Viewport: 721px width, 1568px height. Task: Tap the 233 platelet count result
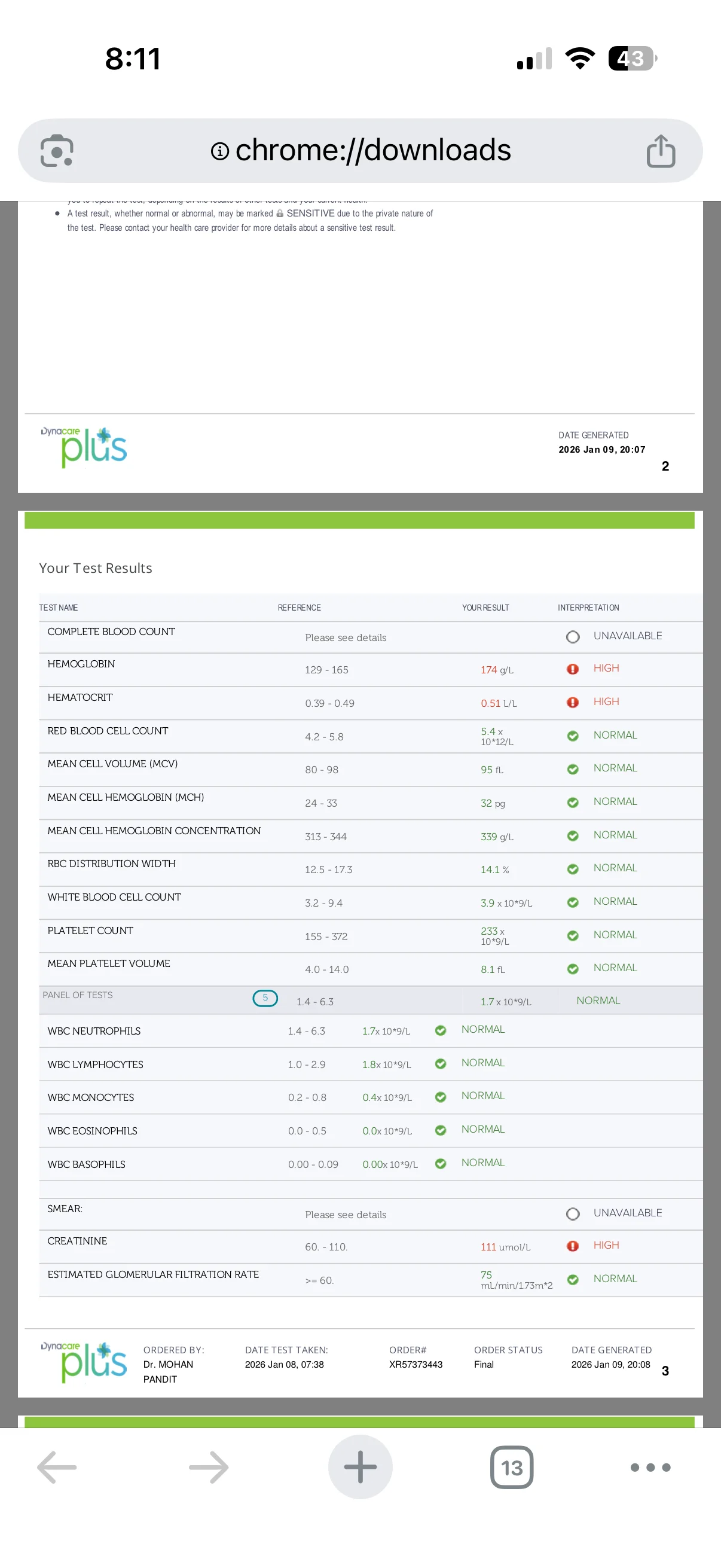(x=494, y=935)
